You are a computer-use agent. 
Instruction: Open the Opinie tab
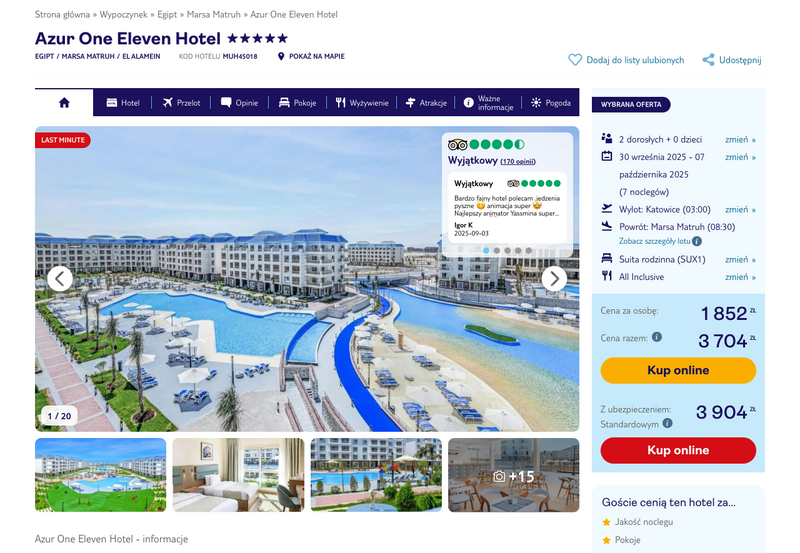coord(239,103)
